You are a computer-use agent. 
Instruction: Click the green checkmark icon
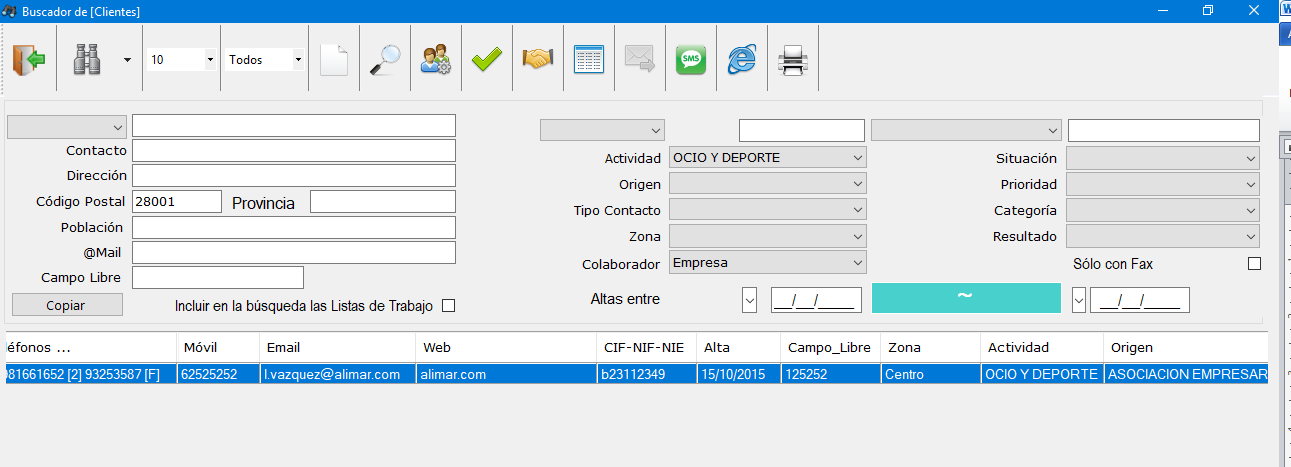point(487,60)
